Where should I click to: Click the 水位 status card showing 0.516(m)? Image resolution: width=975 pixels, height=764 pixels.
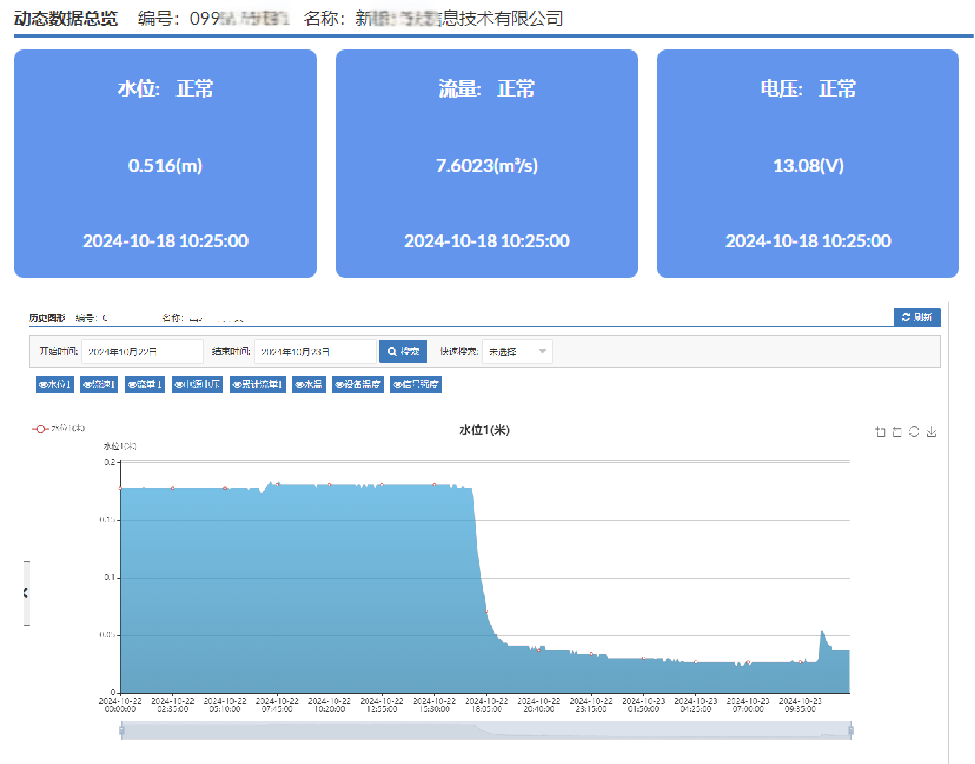(165, 163)
